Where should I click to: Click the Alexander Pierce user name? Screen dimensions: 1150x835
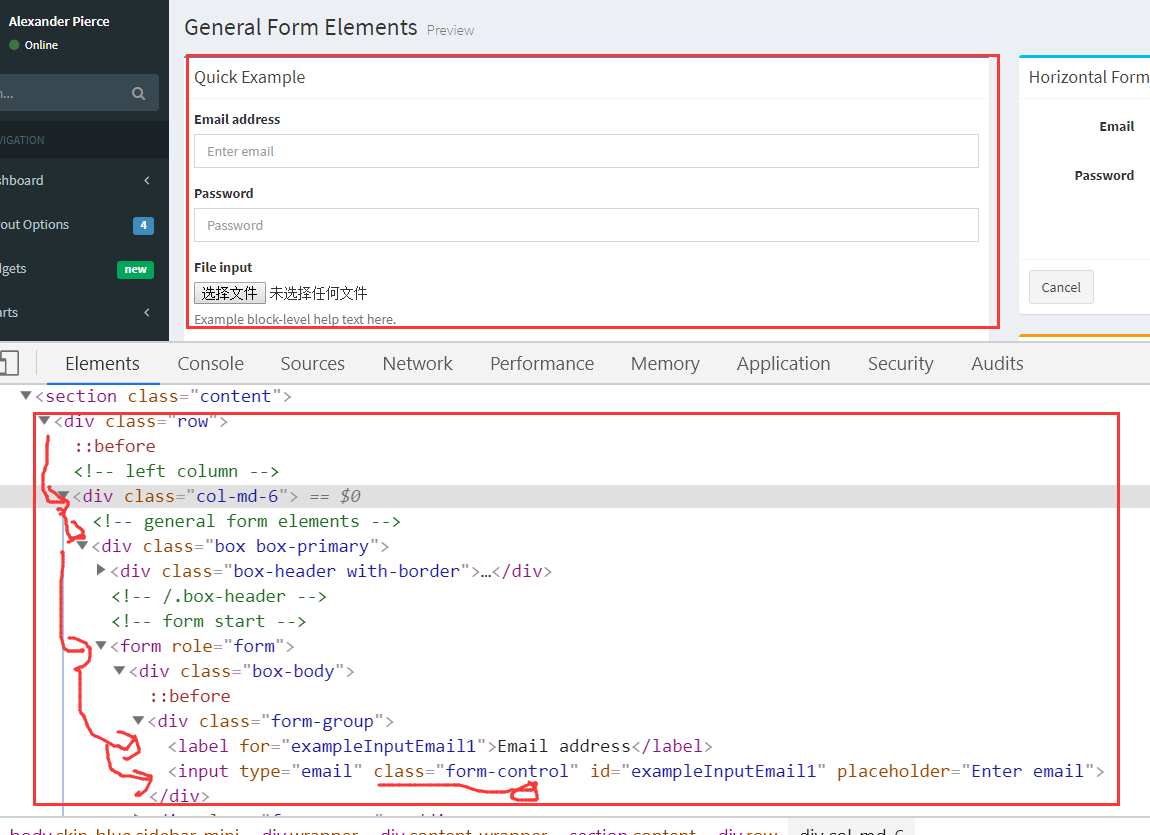coord(59,21)
